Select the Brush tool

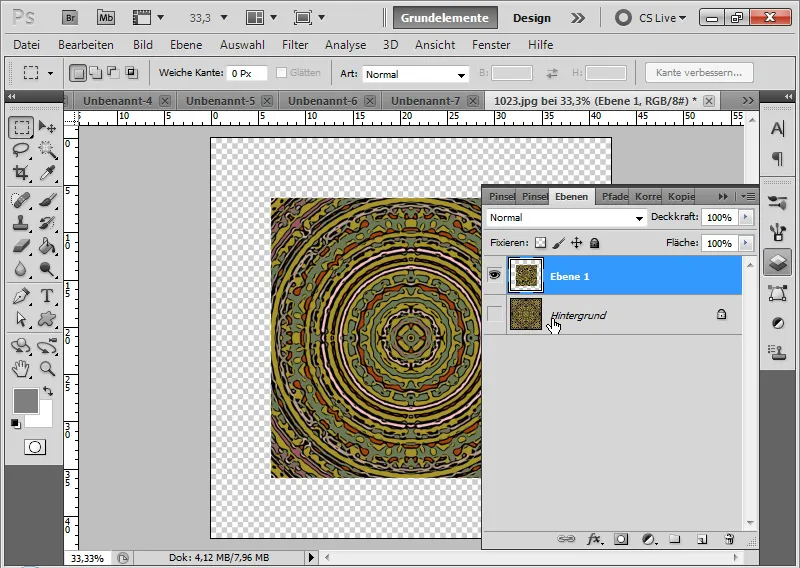coord(47,200)
